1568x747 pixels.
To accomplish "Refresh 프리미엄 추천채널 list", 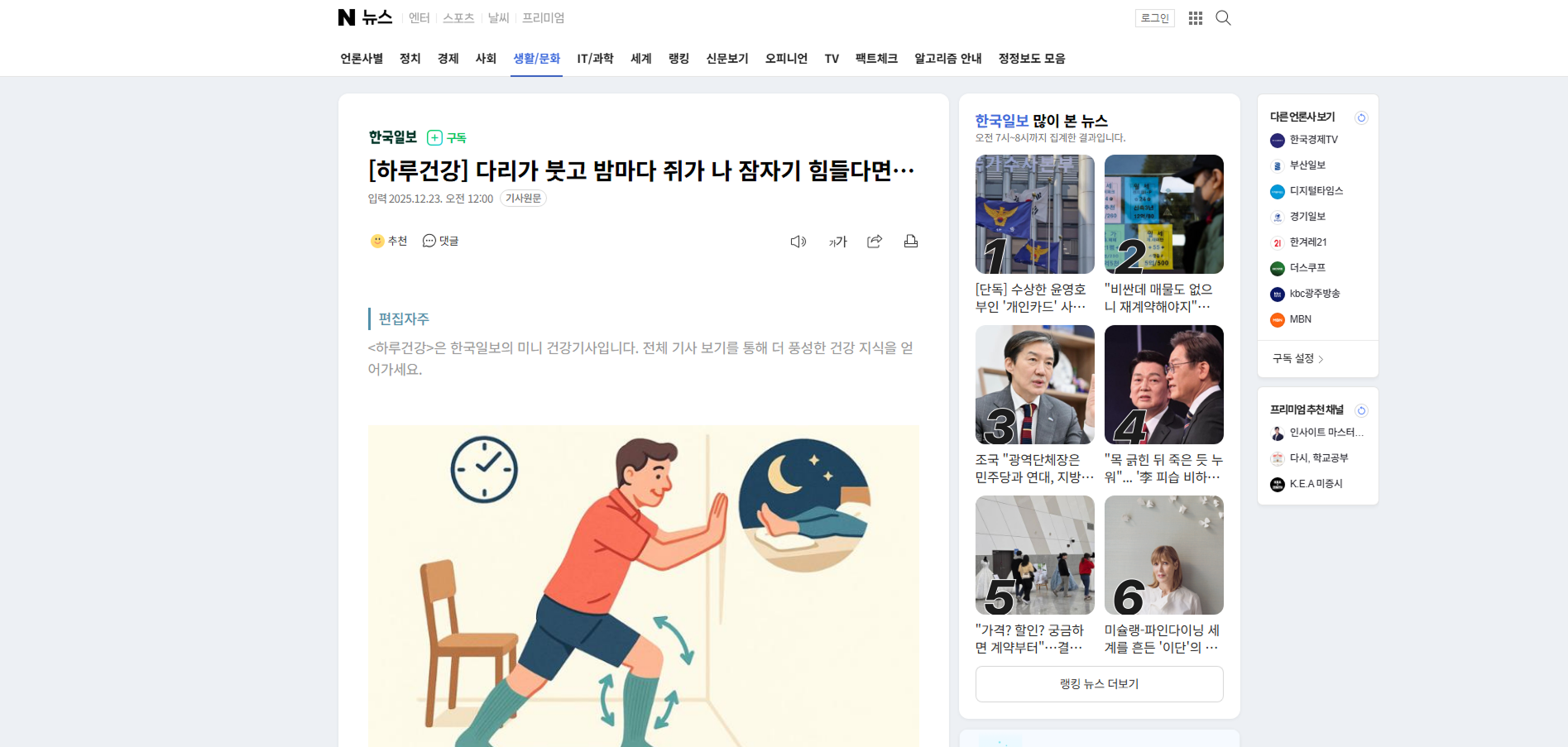I will (1361, 410).
